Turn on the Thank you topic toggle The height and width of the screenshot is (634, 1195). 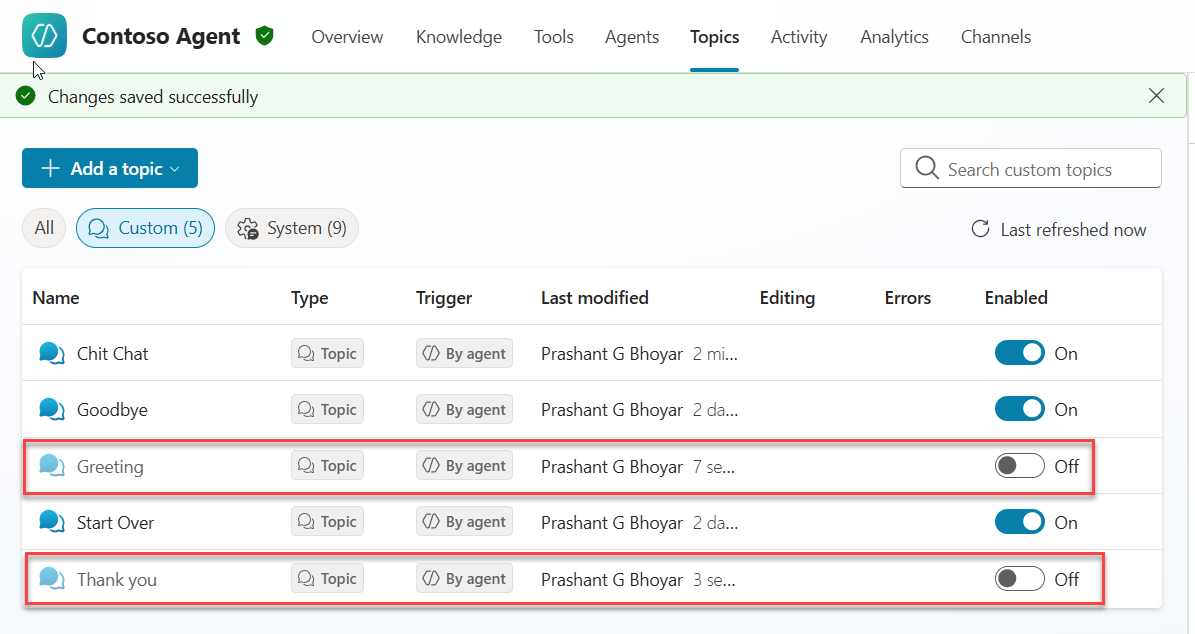tap(1019, 579)
